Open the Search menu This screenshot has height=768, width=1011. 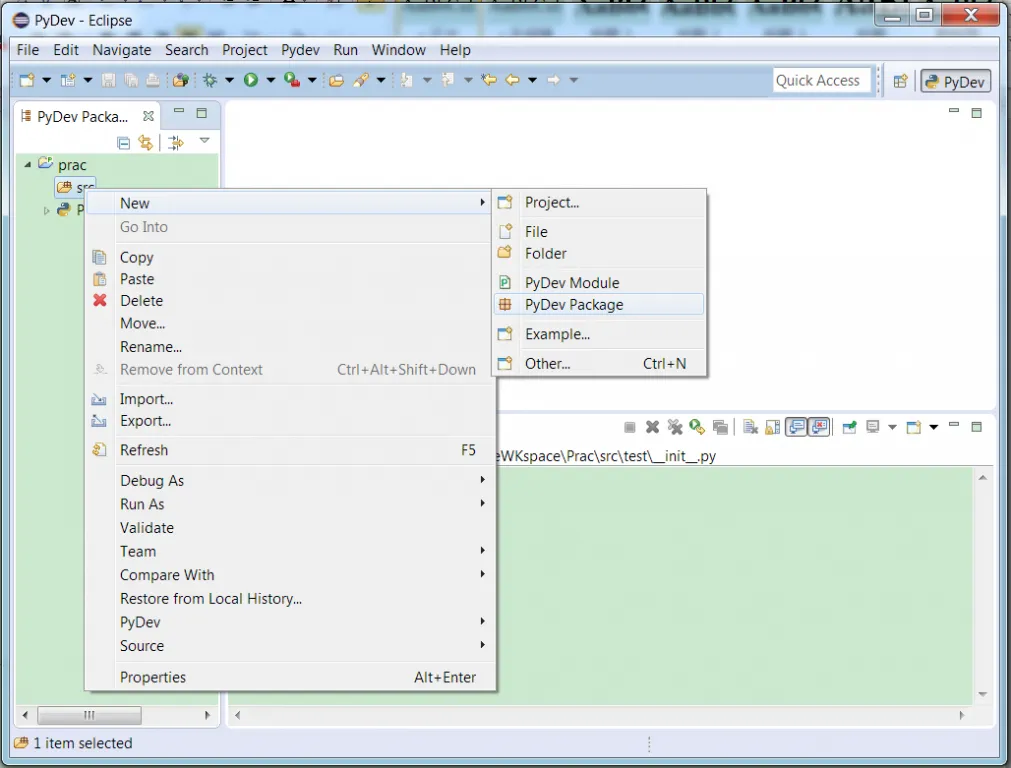coord(186,50)
